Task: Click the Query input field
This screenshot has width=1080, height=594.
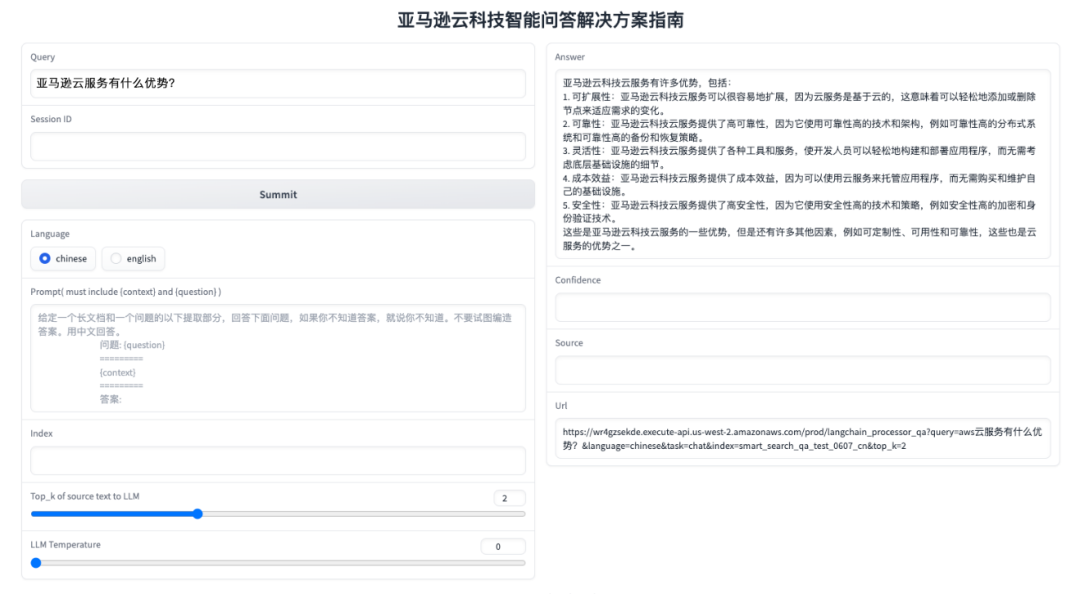Action: coord(278,83)
